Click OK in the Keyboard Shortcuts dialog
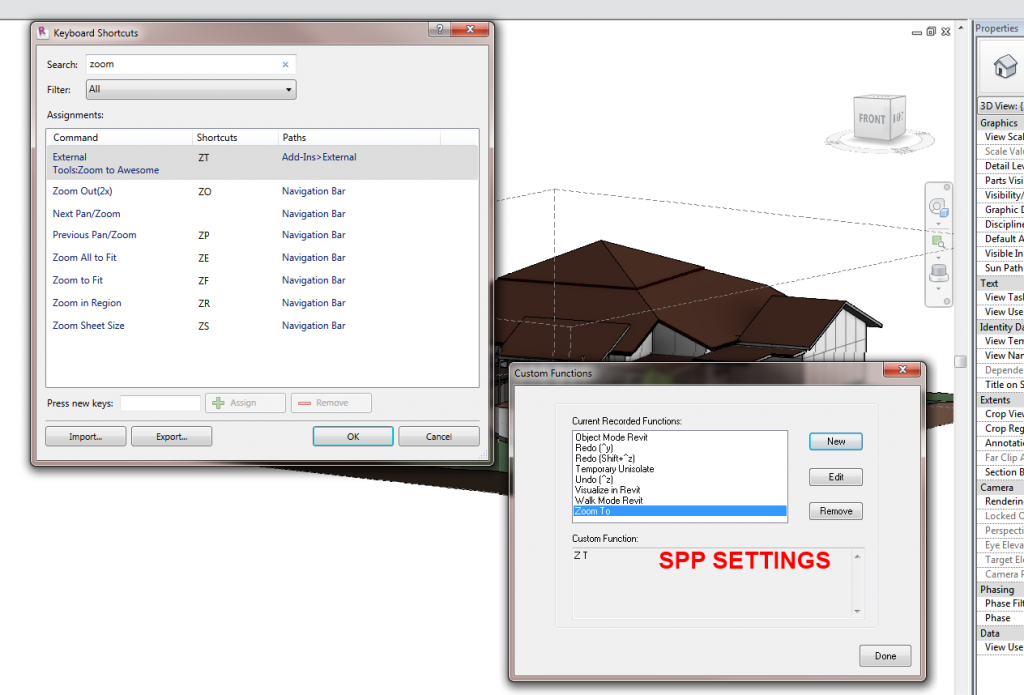This screenshot has height=695, width=1024. [352, 435]
